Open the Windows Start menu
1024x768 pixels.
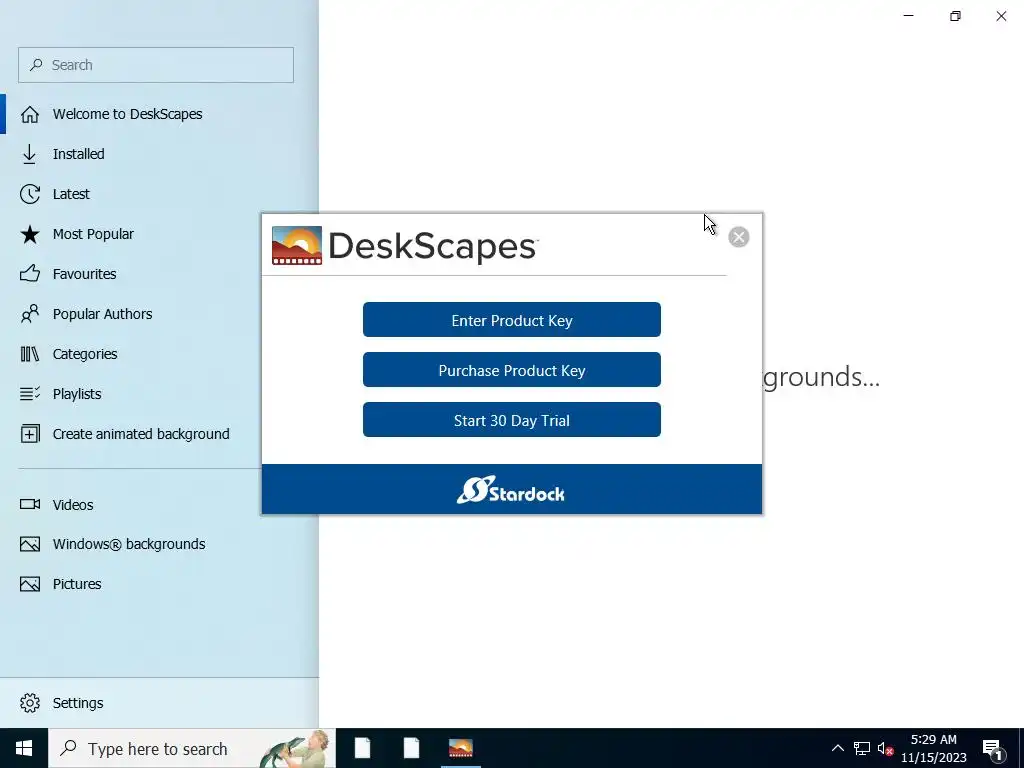tap(24, 748)
